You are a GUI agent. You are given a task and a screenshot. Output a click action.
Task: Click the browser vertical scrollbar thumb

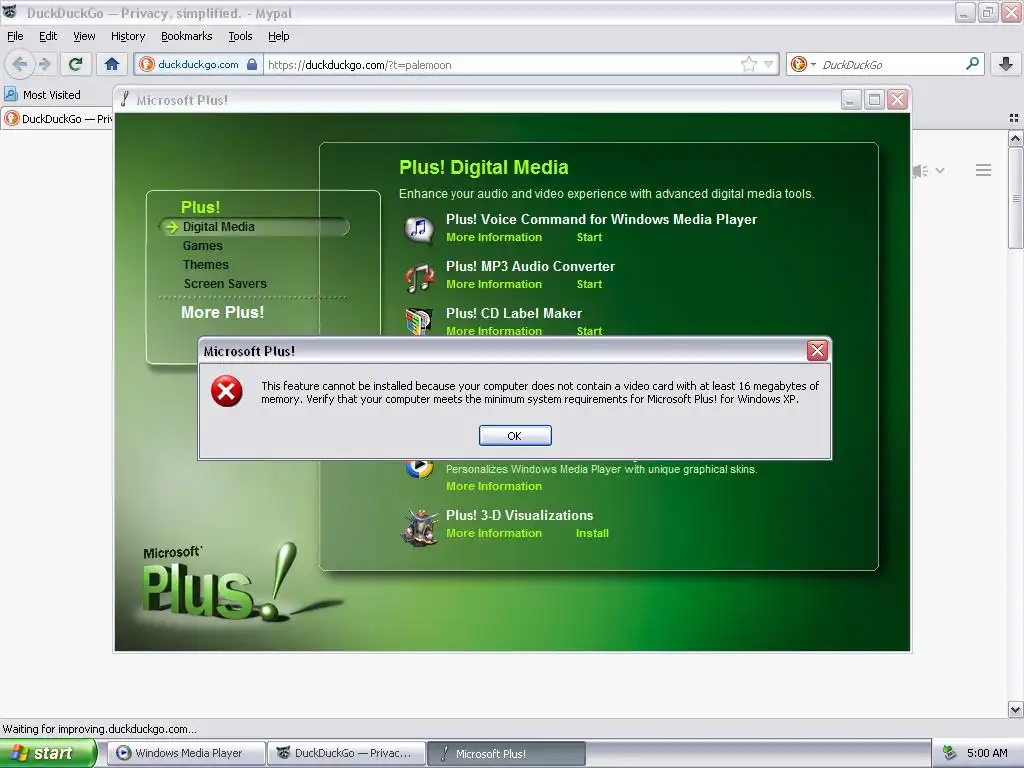point(1015,198)
